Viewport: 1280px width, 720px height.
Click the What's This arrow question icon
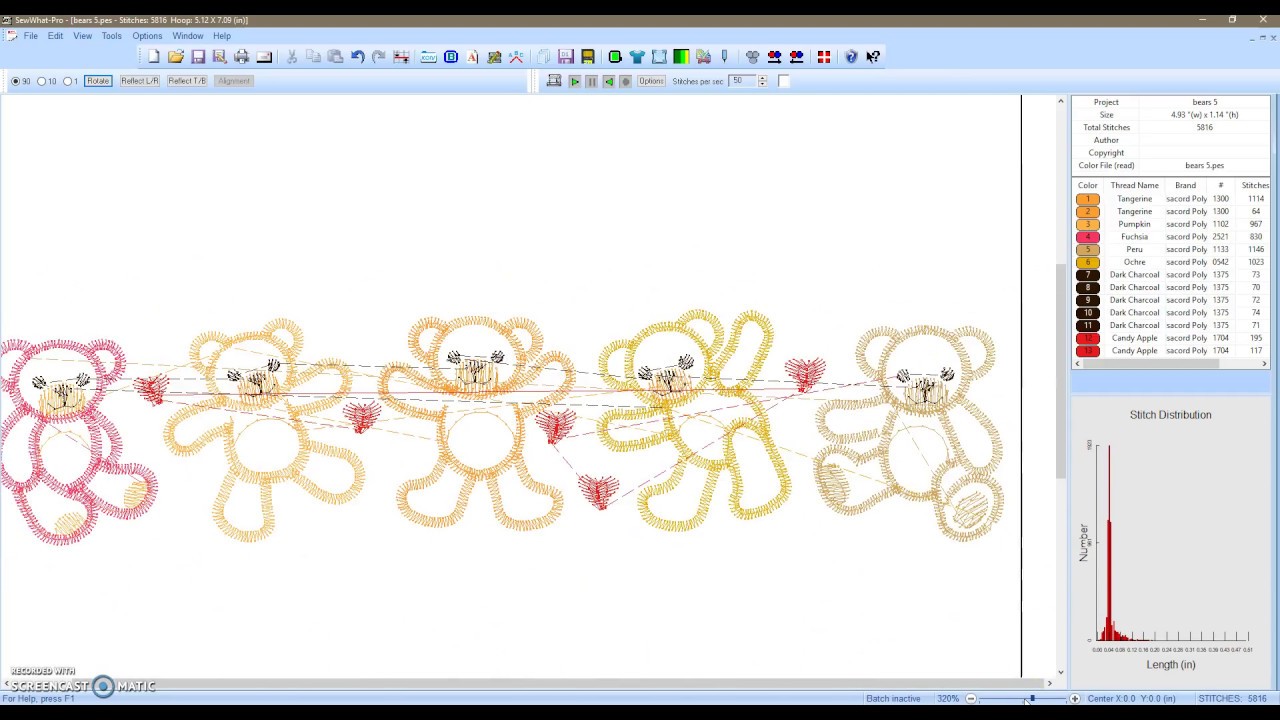[873, 57]
